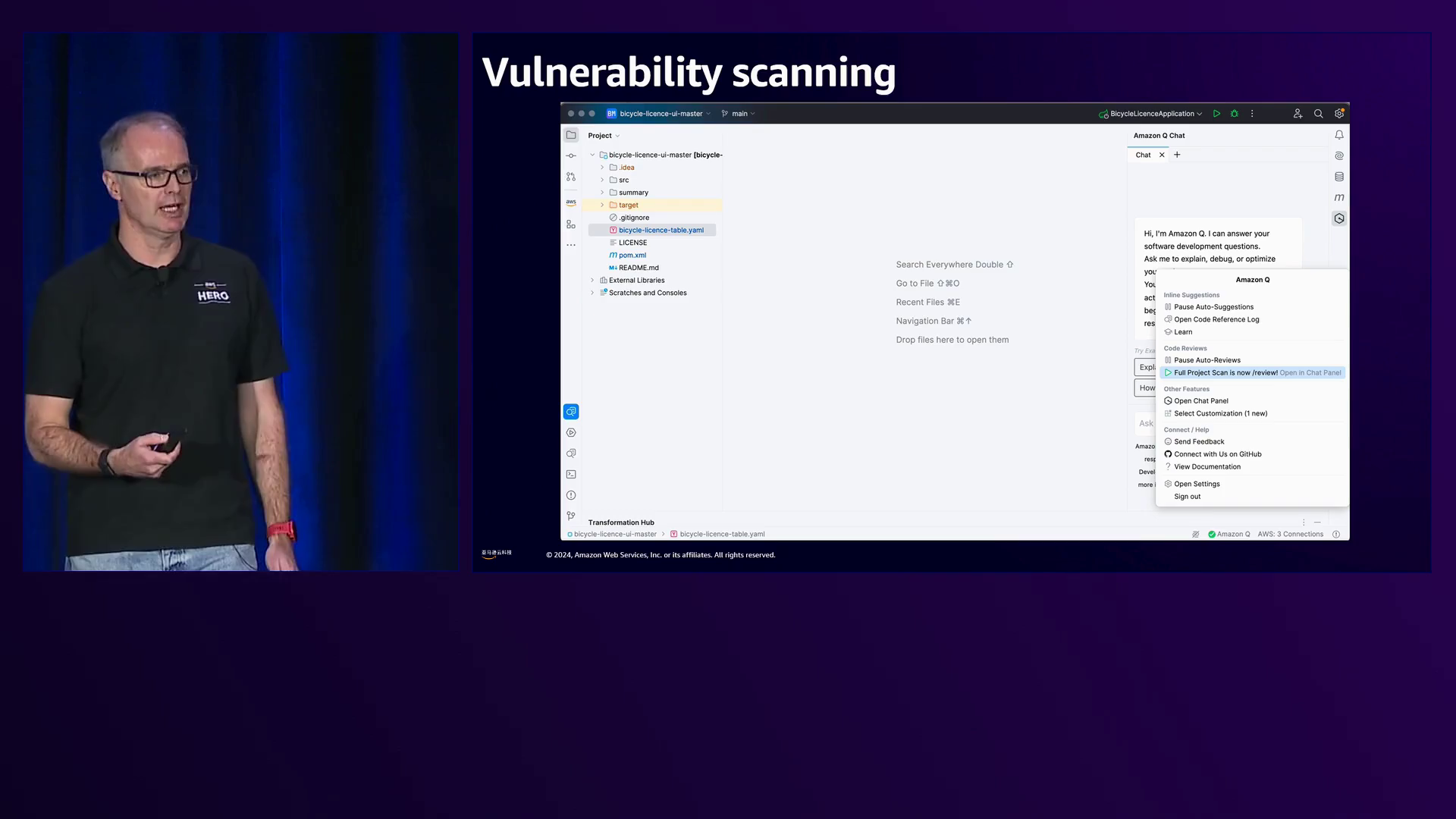Open the Maven tool window icon
Image resolution: width=1456 pixels, height=819 pixels.
coord(1339,197)
